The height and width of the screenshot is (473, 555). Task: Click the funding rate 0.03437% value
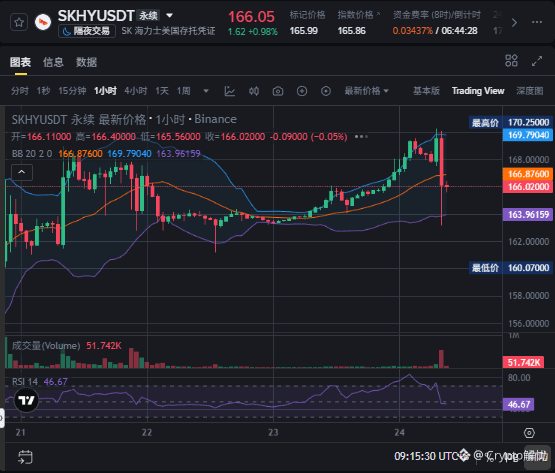(x=413, y=31)
